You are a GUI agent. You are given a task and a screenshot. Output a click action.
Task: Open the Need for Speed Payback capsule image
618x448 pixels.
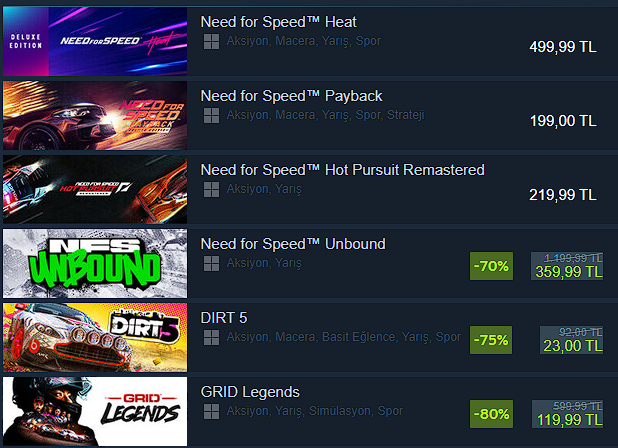[95, 115]
